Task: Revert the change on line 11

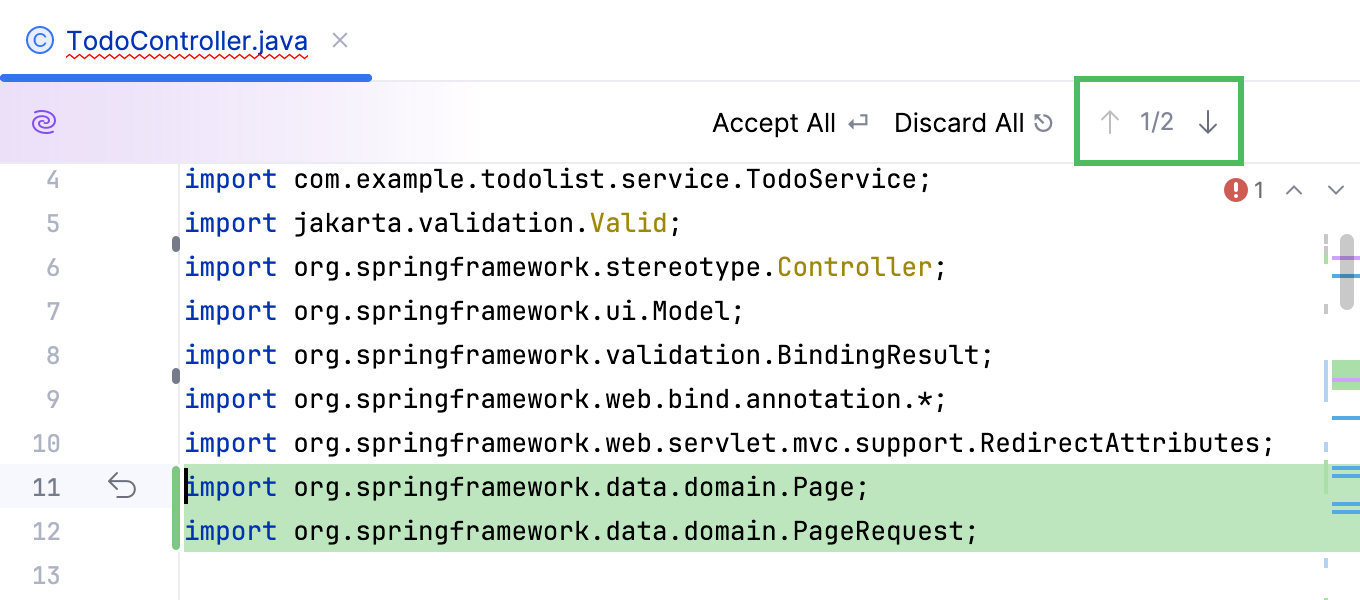Action: pyautogui.click(x=122, y=487)
